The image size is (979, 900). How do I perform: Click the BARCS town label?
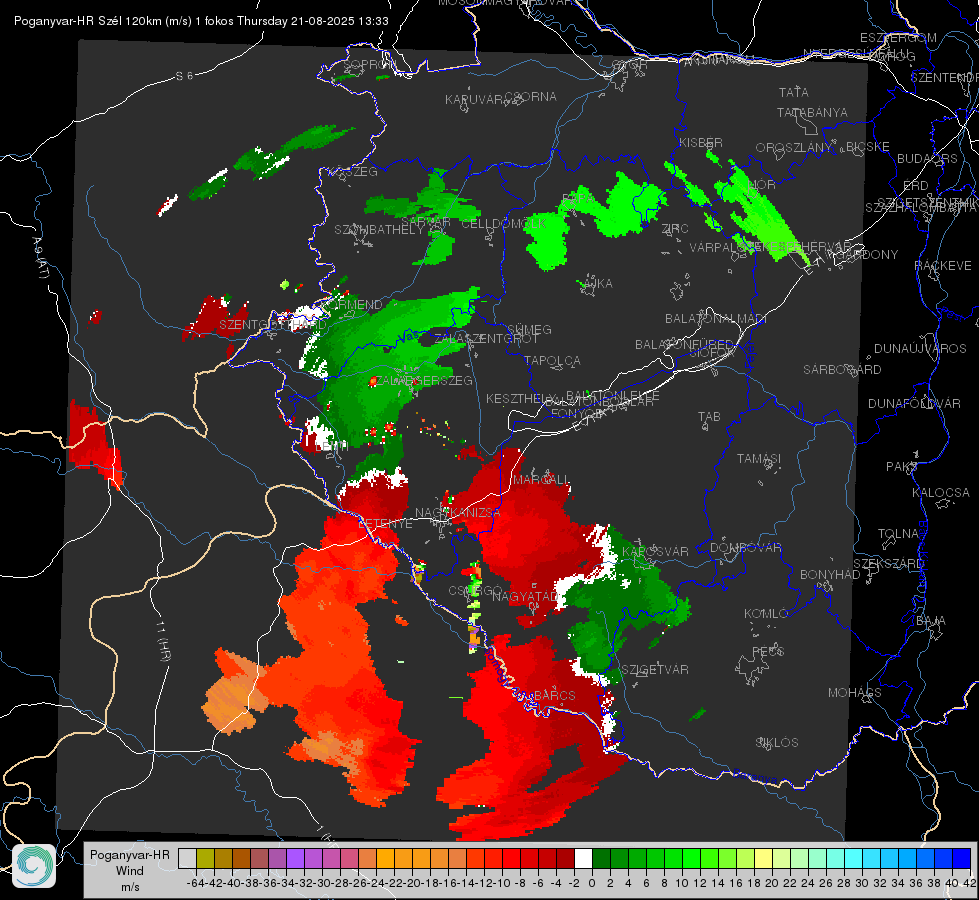point(555,695)
